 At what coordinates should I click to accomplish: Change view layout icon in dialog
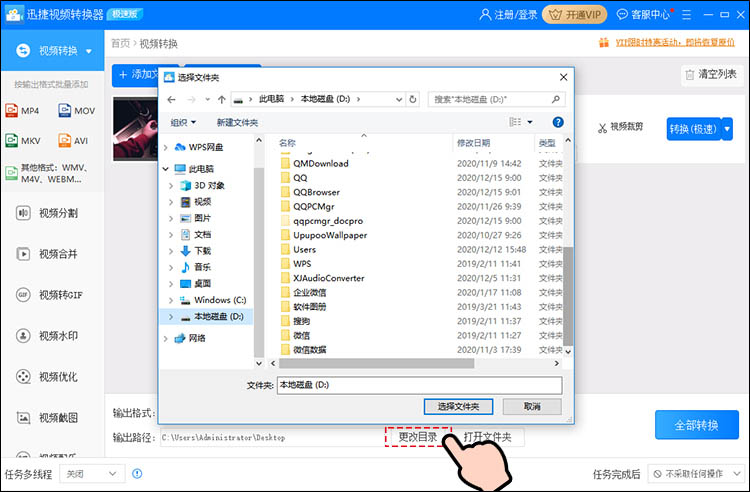coord(515,122)
